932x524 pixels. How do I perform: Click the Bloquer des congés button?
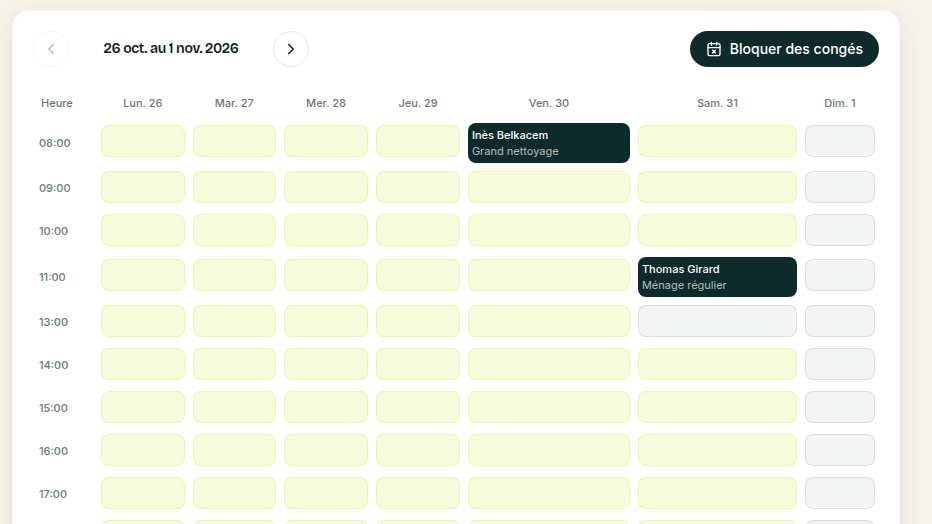pyautogui.click(x=784, y=49)
